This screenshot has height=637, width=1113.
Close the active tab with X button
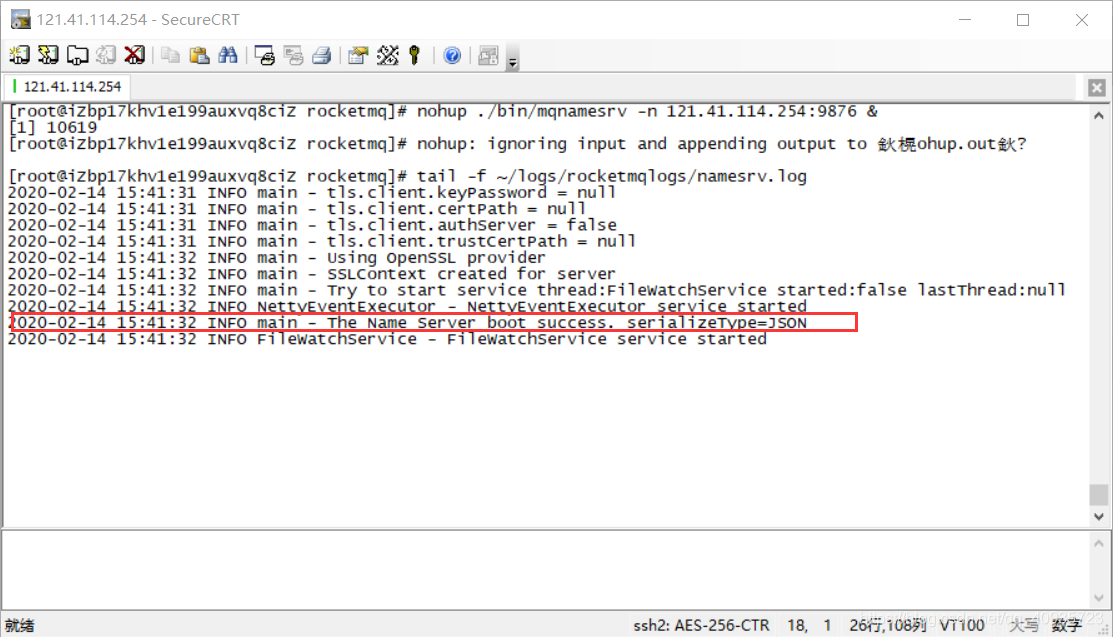coord(1097,87)
